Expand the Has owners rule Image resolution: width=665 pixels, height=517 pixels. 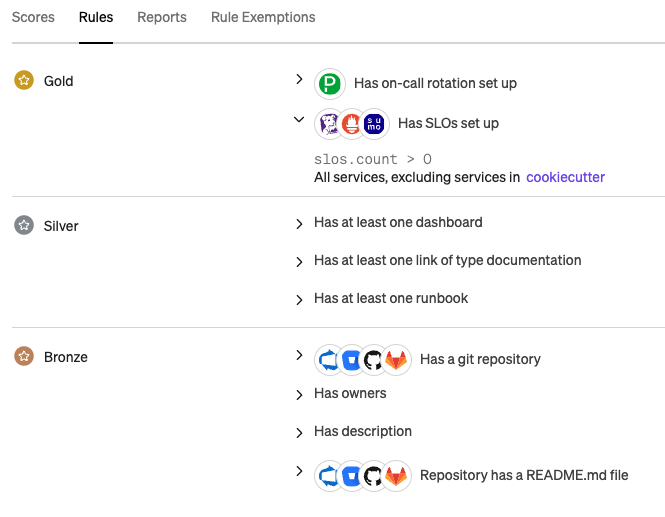pos(299,395)
